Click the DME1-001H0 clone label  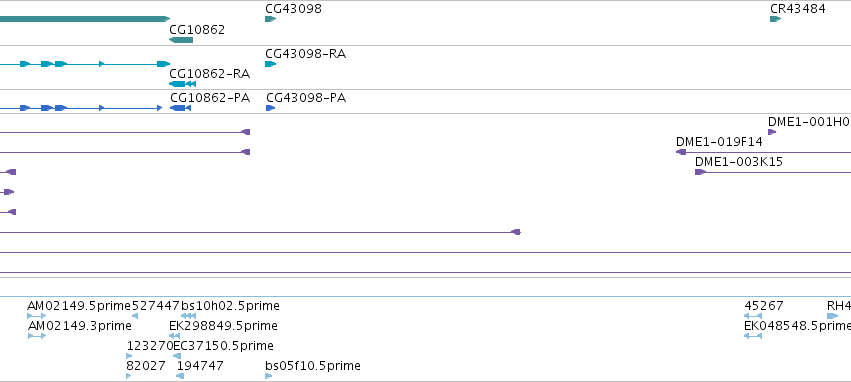(x=808, y=122)
